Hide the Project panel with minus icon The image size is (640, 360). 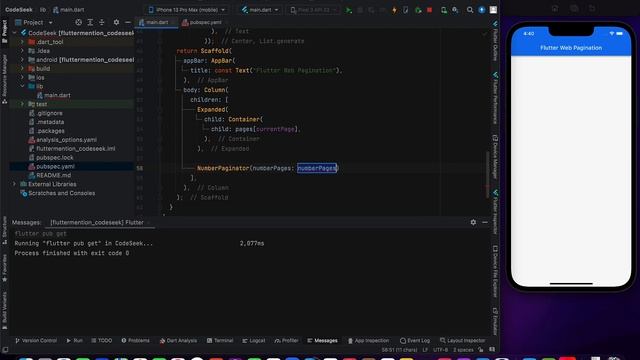128,22
